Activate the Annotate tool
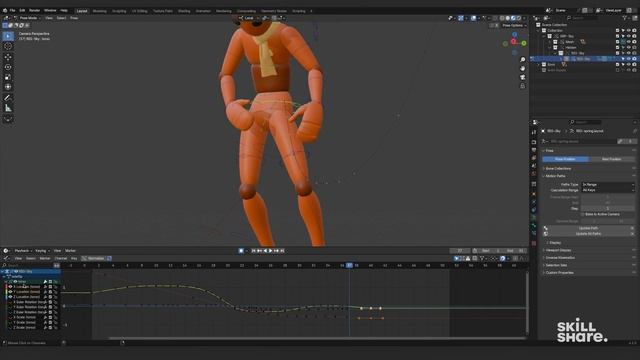The width and height of the screenshot is (640, 360). (8, 98)
